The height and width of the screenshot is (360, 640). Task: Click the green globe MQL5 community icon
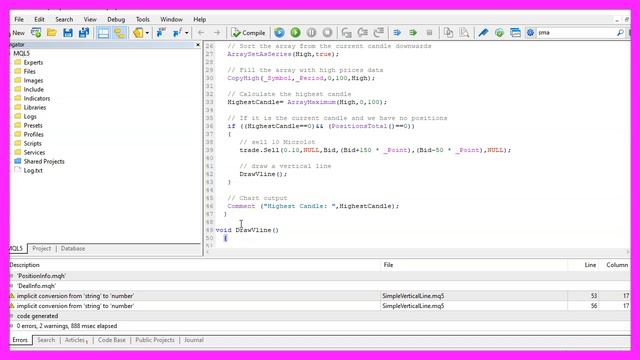[499, 33]
